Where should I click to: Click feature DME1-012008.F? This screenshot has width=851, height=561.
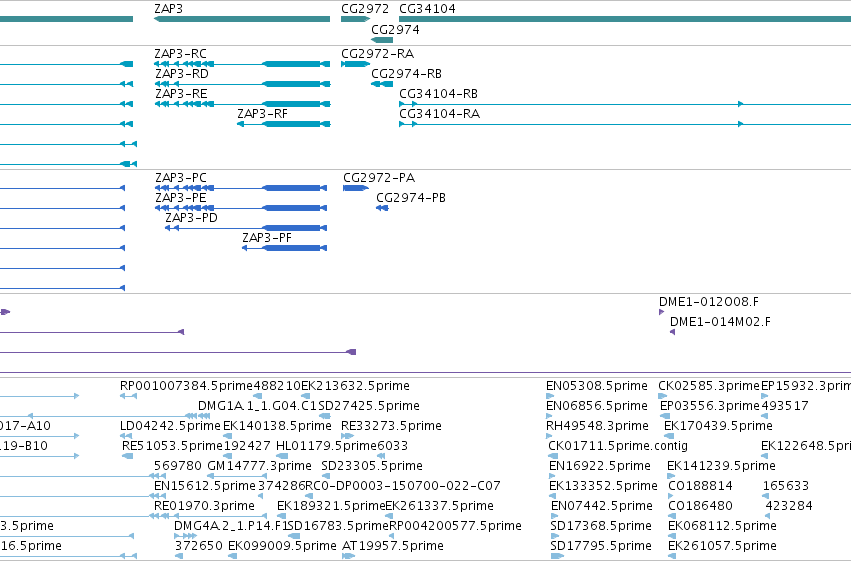coord(709,302)
